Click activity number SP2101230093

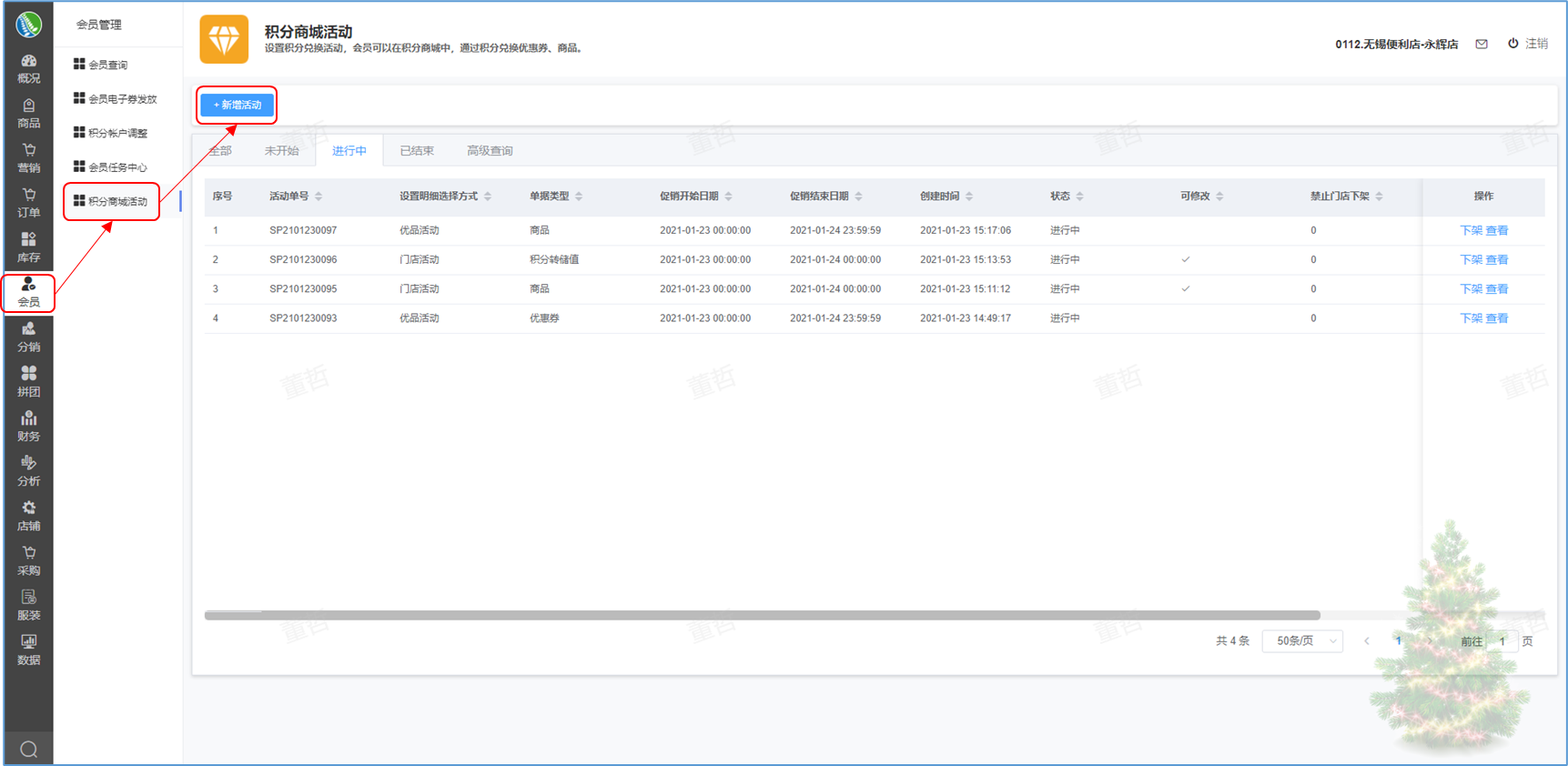tap(303, 318)
